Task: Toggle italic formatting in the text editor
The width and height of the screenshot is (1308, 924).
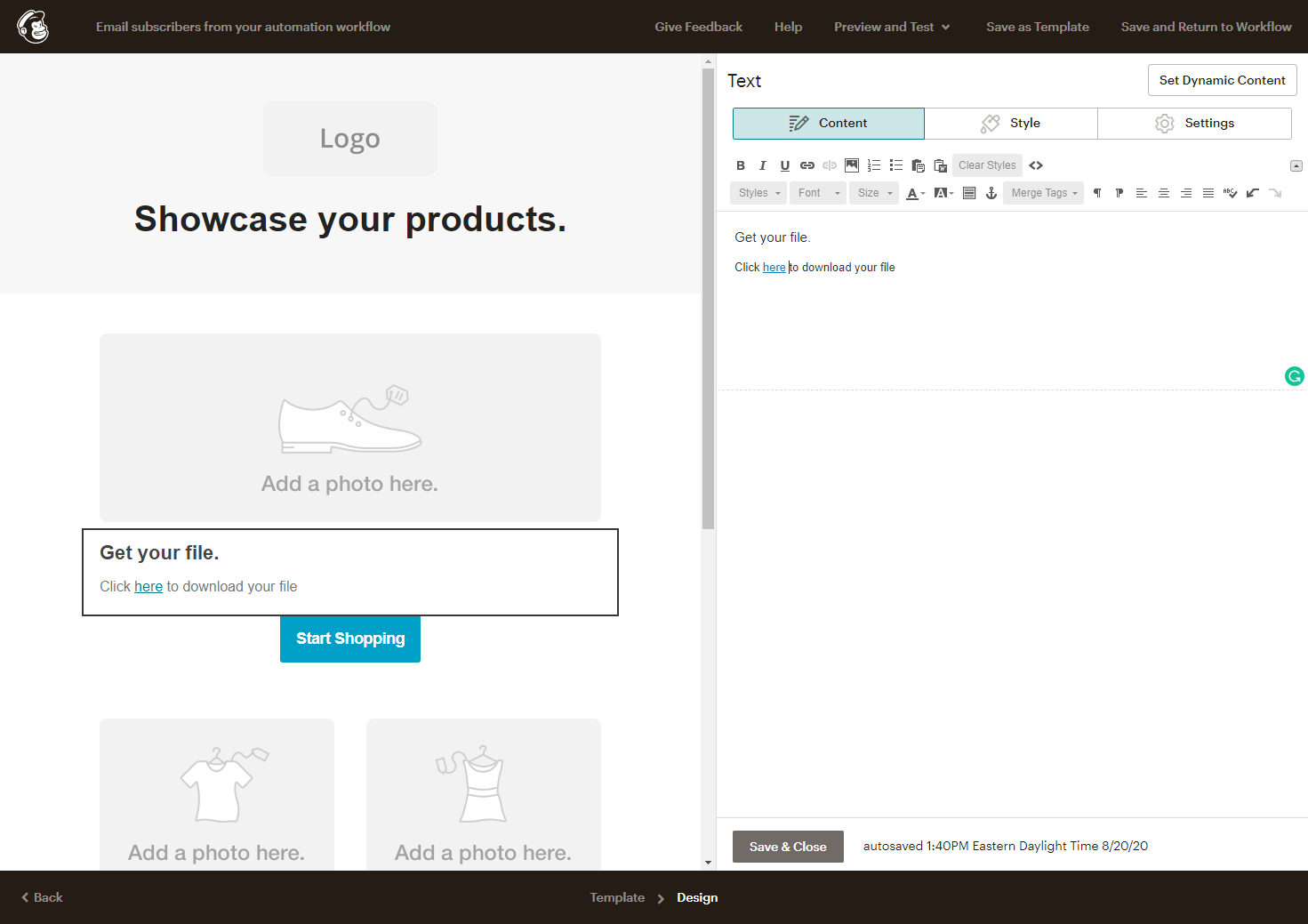Action: point(762,165)
